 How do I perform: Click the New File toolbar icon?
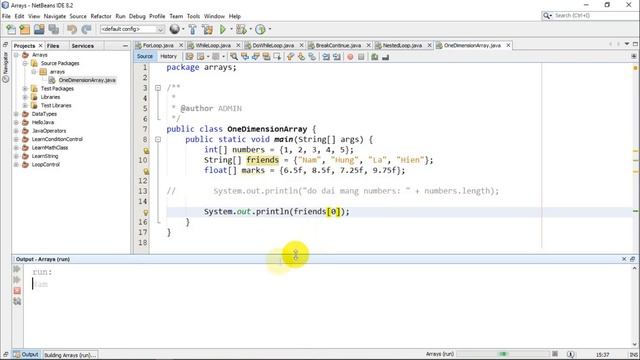point(11,29)
